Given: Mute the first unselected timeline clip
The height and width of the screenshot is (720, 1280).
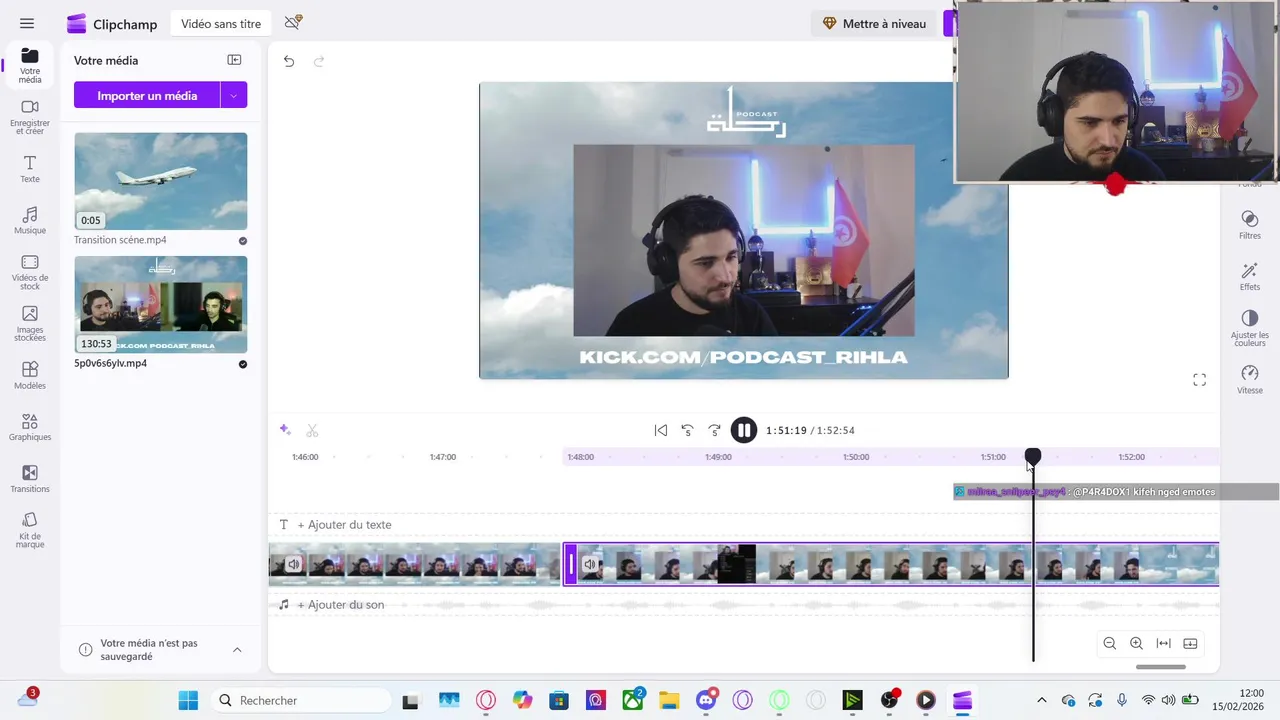Looking at the screenshot, I should (294, 564).
